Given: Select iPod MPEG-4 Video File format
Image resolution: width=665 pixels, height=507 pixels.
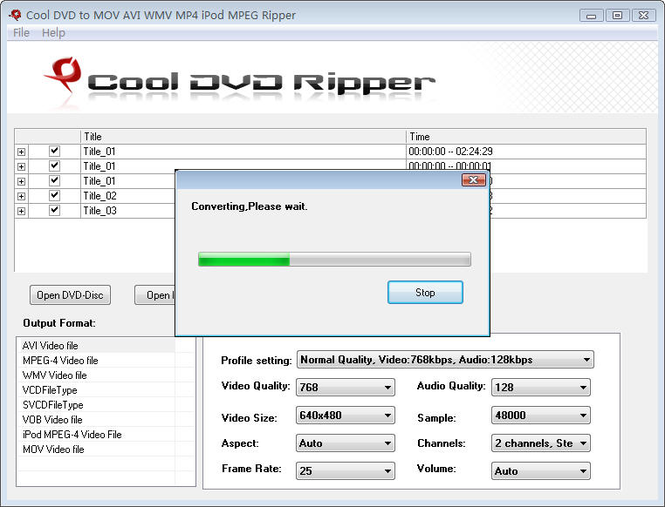Looking at the screenshot, I should coord(97,434).
